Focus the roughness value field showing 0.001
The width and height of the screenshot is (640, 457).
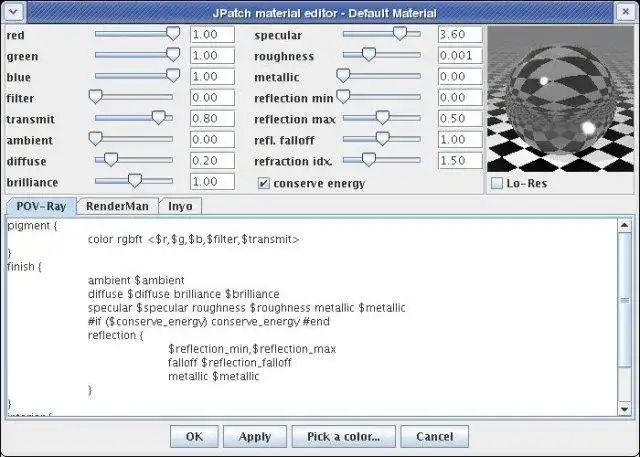coord(460,55)
